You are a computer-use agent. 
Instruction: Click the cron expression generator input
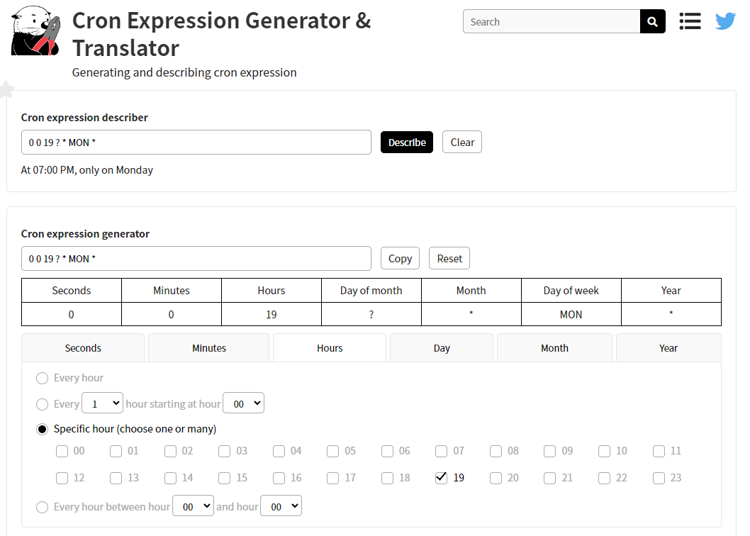[x=196, y=259]
